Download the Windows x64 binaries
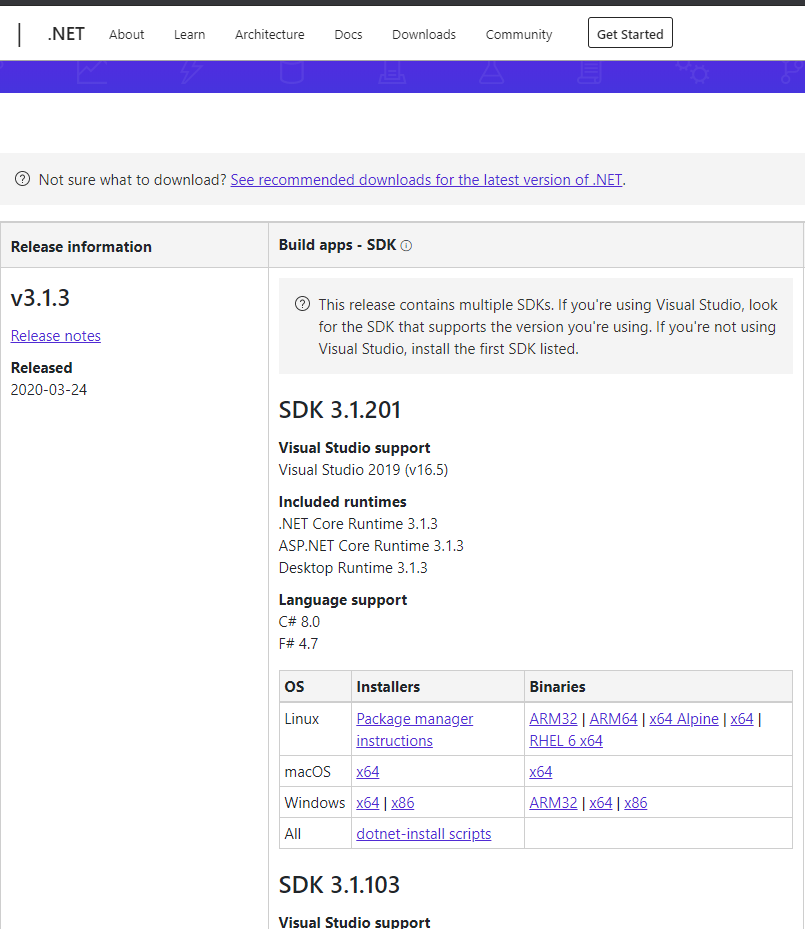The width and height of the screenshot is (805, 929). [601, 802]
